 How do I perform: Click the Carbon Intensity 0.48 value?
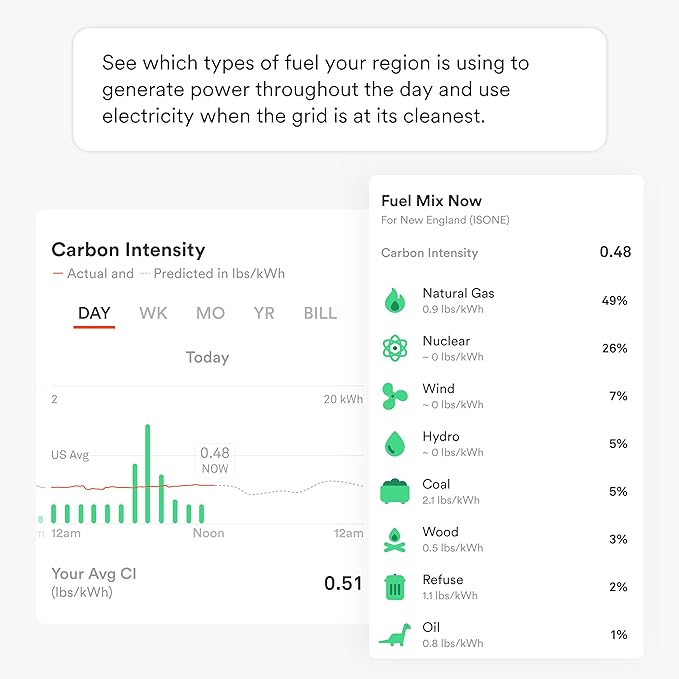pyautogui.click(x=615, y=252)
